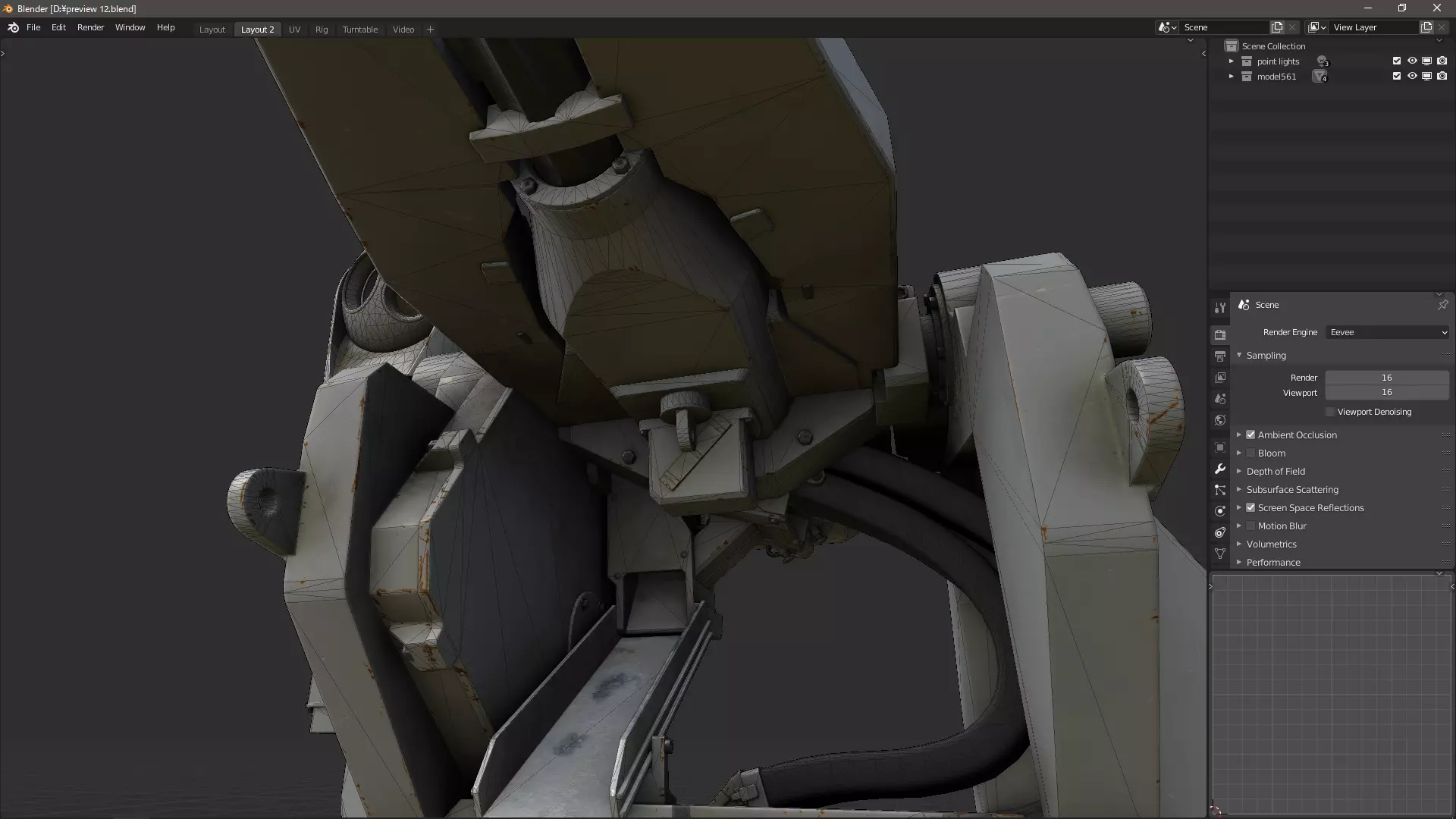Open the Object properties tab
This screenshot has width=1456, height=819.
click(1220, 447)
